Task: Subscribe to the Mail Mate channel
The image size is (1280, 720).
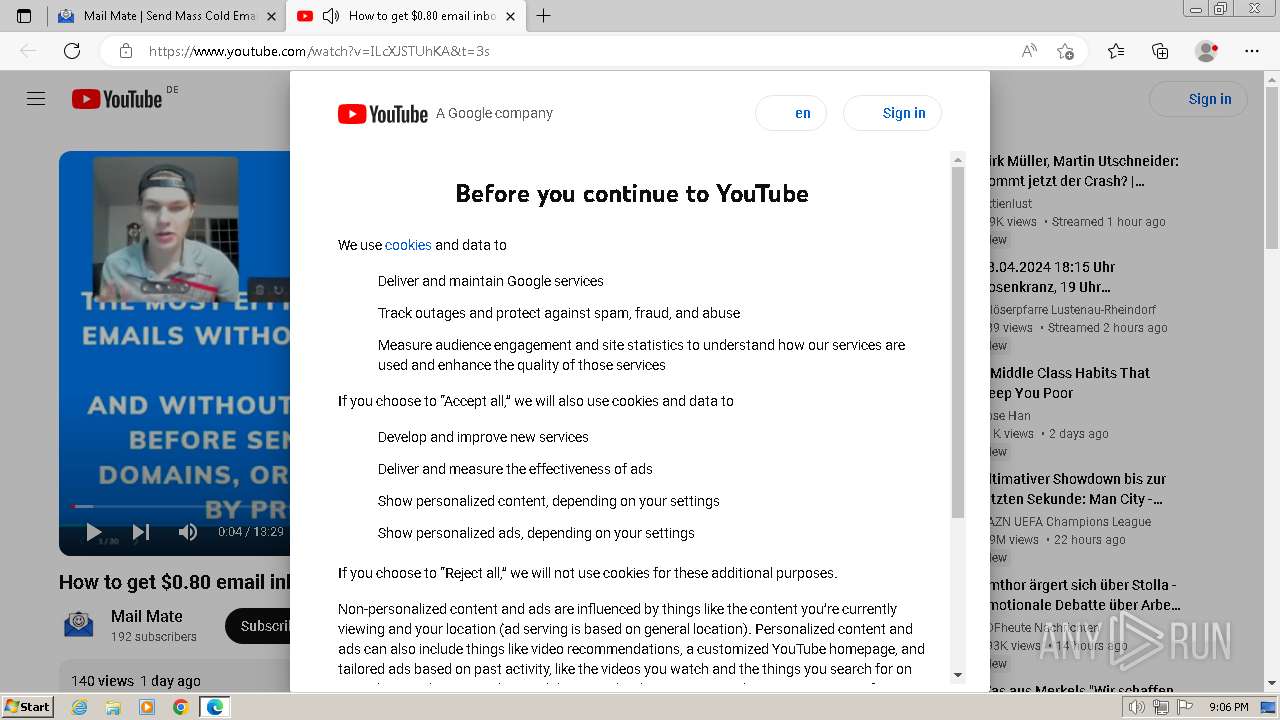Action: [x=258, y=626]
